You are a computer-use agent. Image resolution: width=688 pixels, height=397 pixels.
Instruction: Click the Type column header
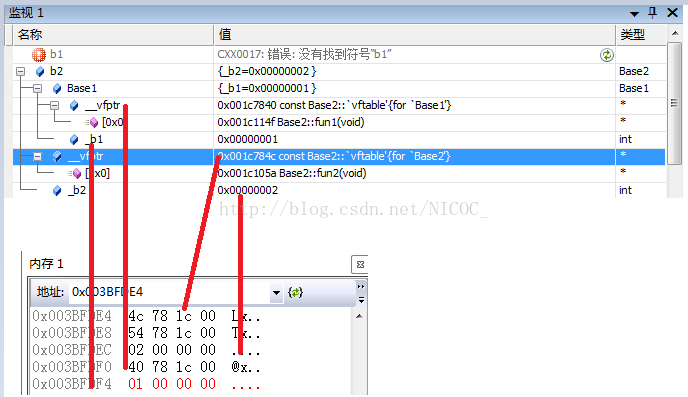click(x=641, y=35)
